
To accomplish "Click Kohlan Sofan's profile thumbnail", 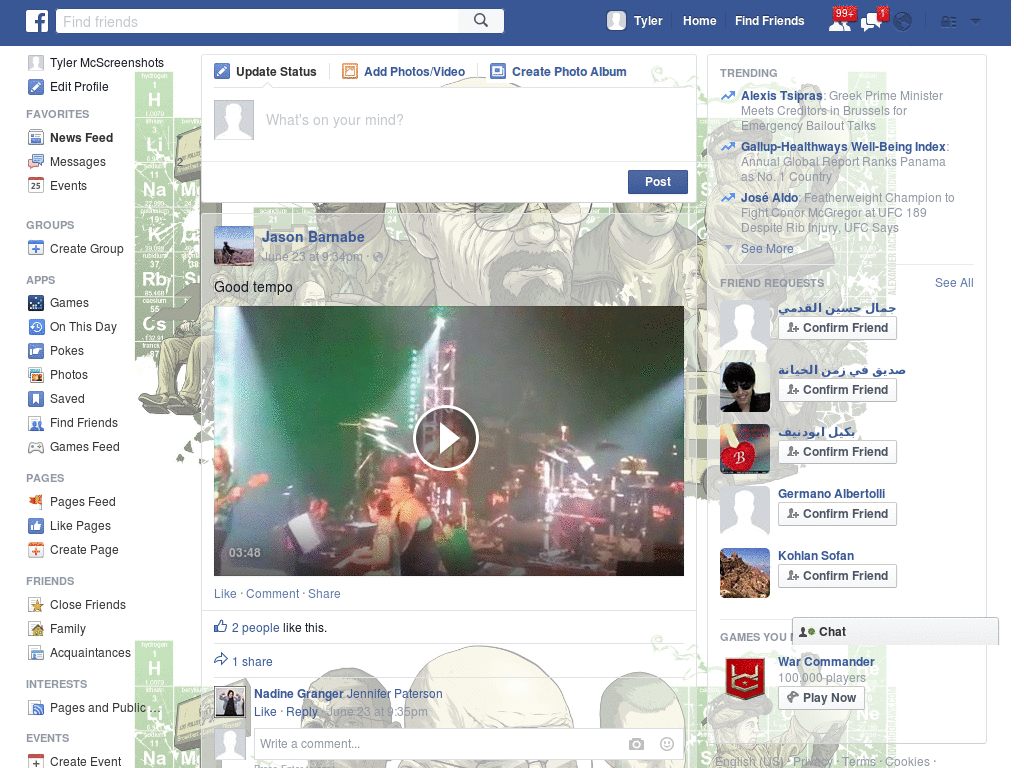I will click(x=744, y=573).
